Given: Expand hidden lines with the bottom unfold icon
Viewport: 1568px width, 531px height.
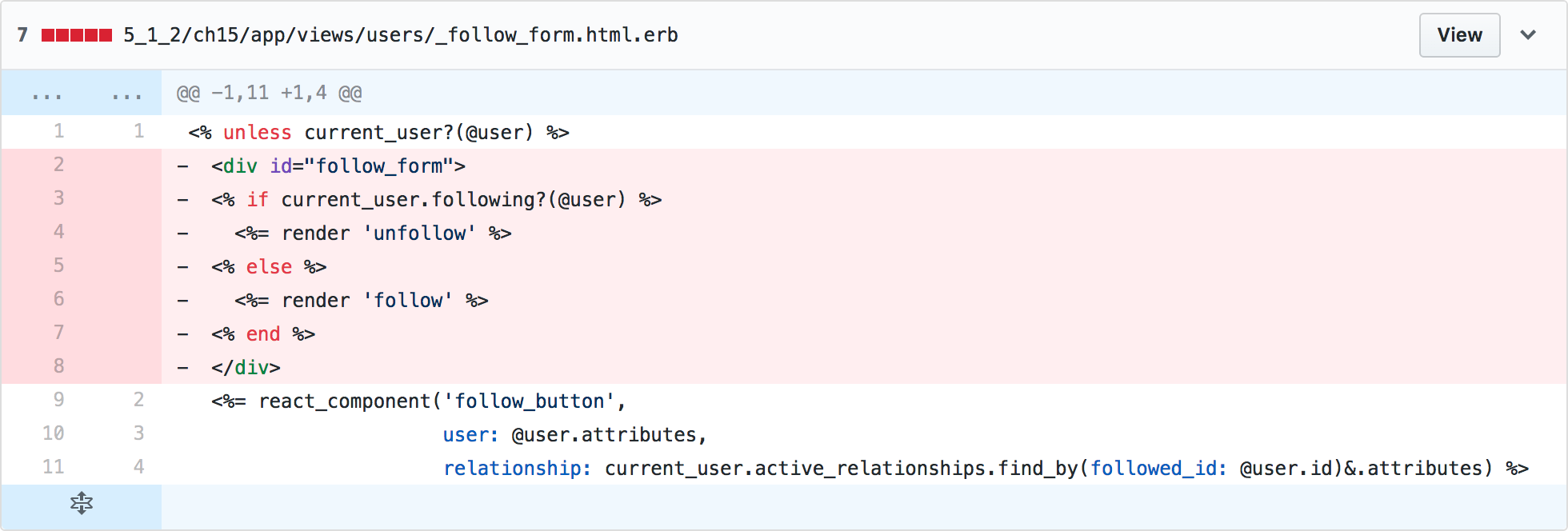Looking at the screenshot, I should click(82, 504).
